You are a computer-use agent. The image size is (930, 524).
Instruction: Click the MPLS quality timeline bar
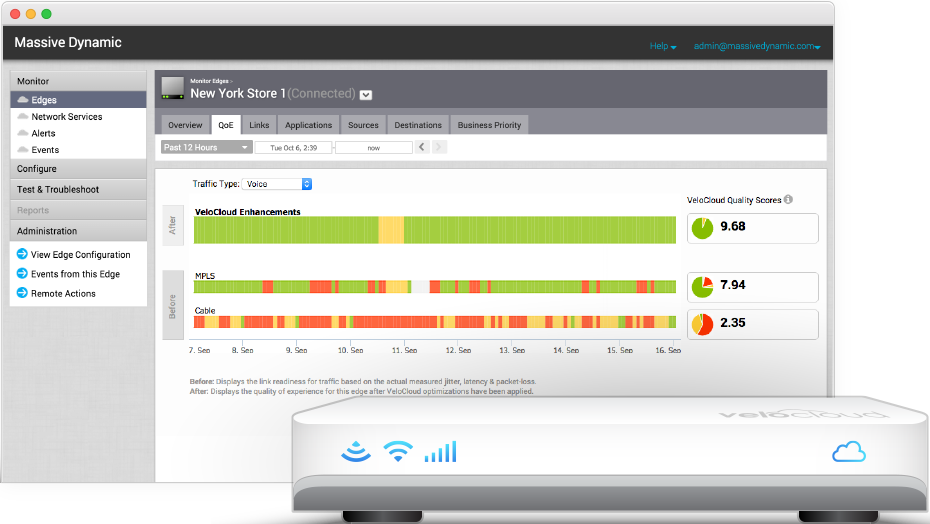[x=435, y=287]
